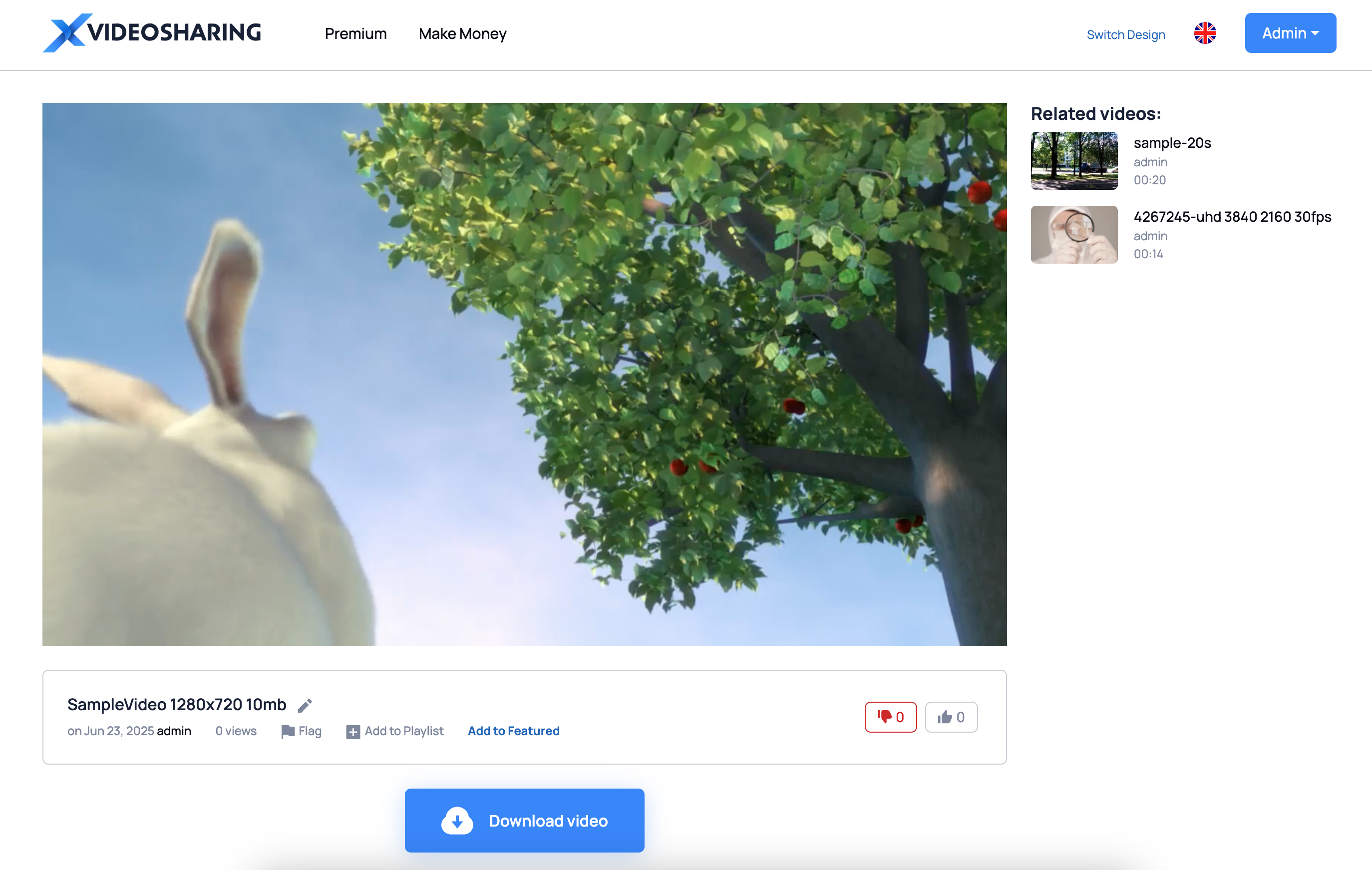Click the Download video button
The height and width of the screenshot is (870, 1372).
click(524, 821)
